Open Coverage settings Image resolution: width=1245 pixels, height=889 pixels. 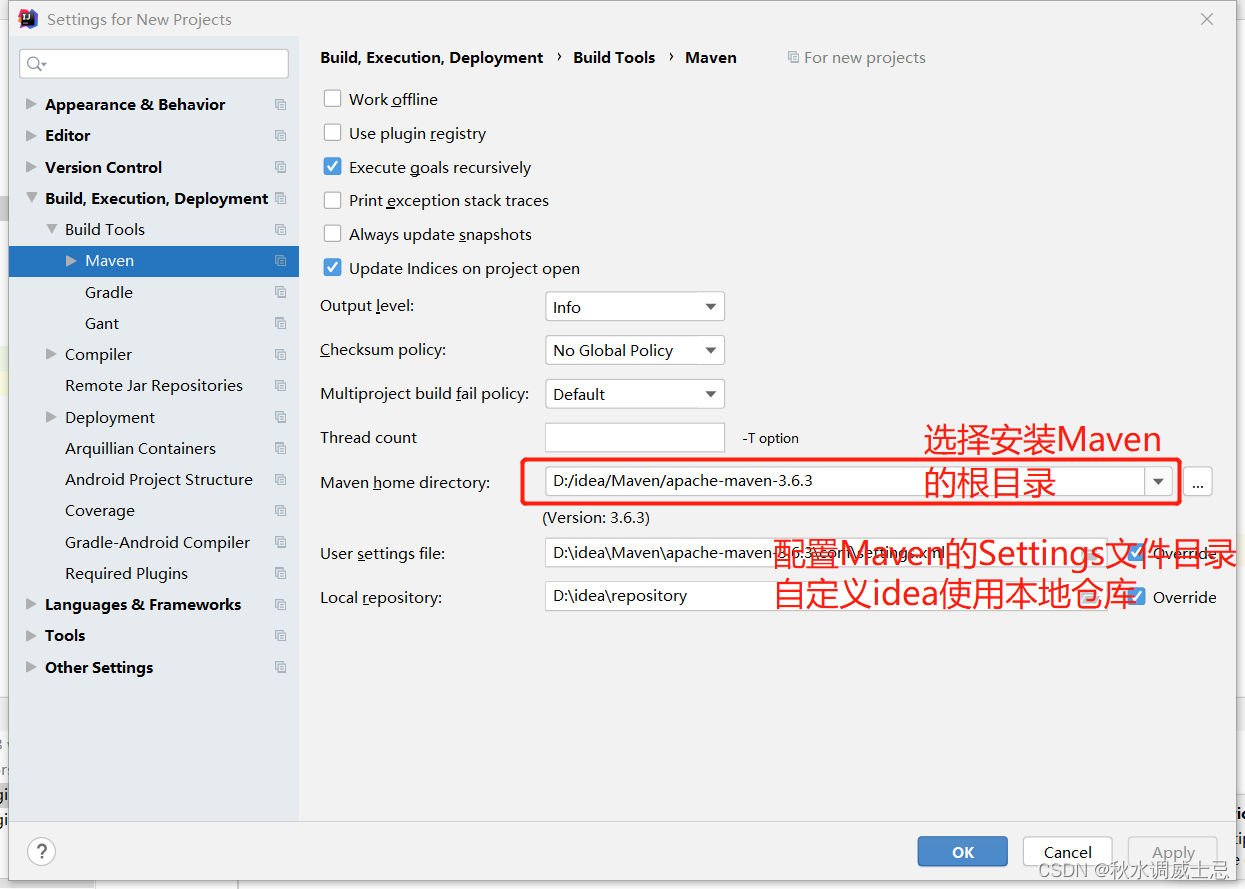100,511
